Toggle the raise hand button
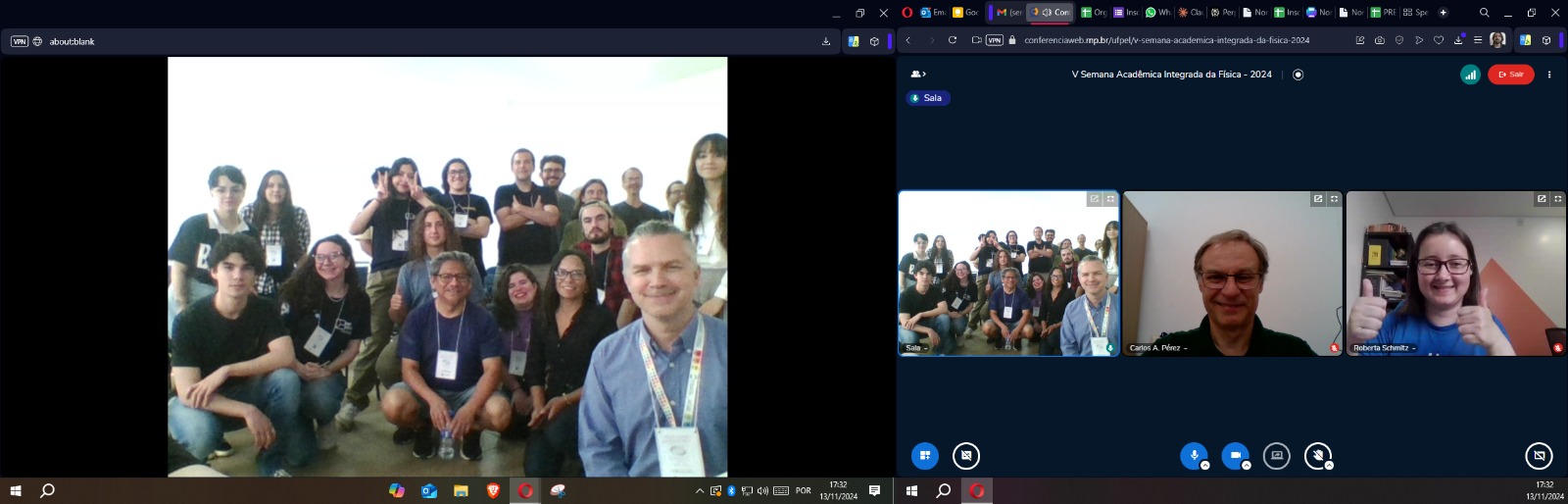Screen dimensions: 1568x504 [x=1317, y=456]
